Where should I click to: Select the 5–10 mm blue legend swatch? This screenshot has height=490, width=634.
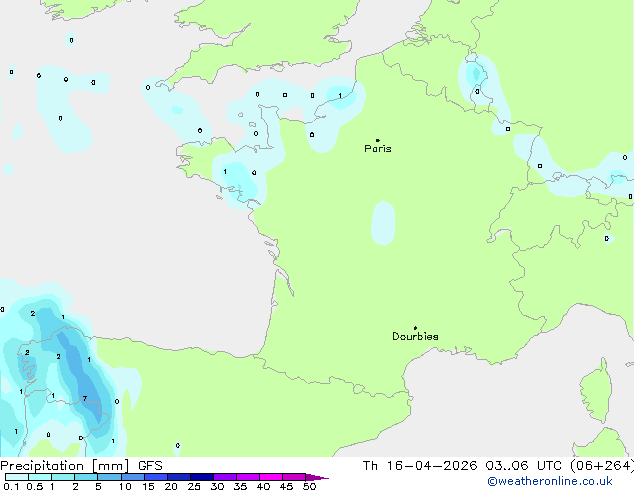110,477
